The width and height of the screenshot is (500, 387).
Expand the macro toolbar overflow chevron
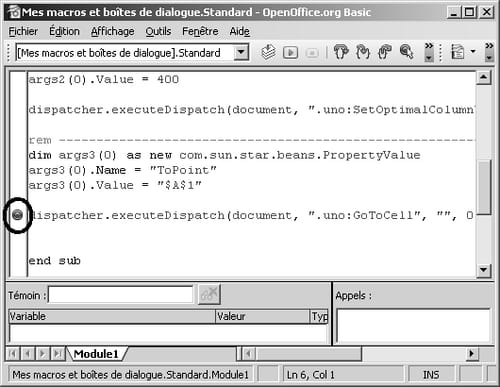pyautogui.click(x=429, y=52)
